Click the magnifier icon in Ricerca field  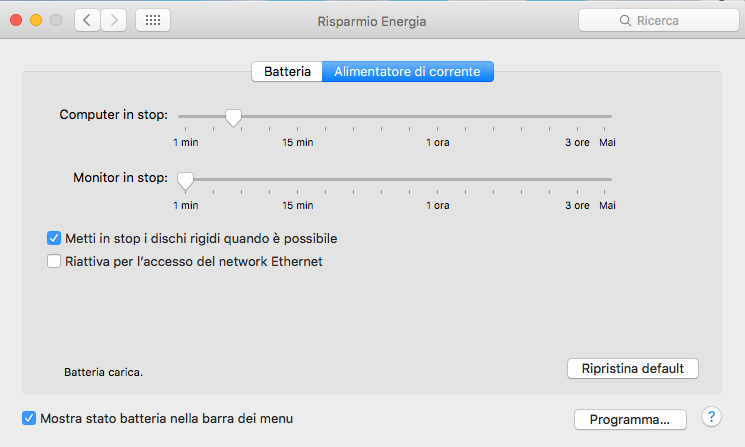pos(625,20)
